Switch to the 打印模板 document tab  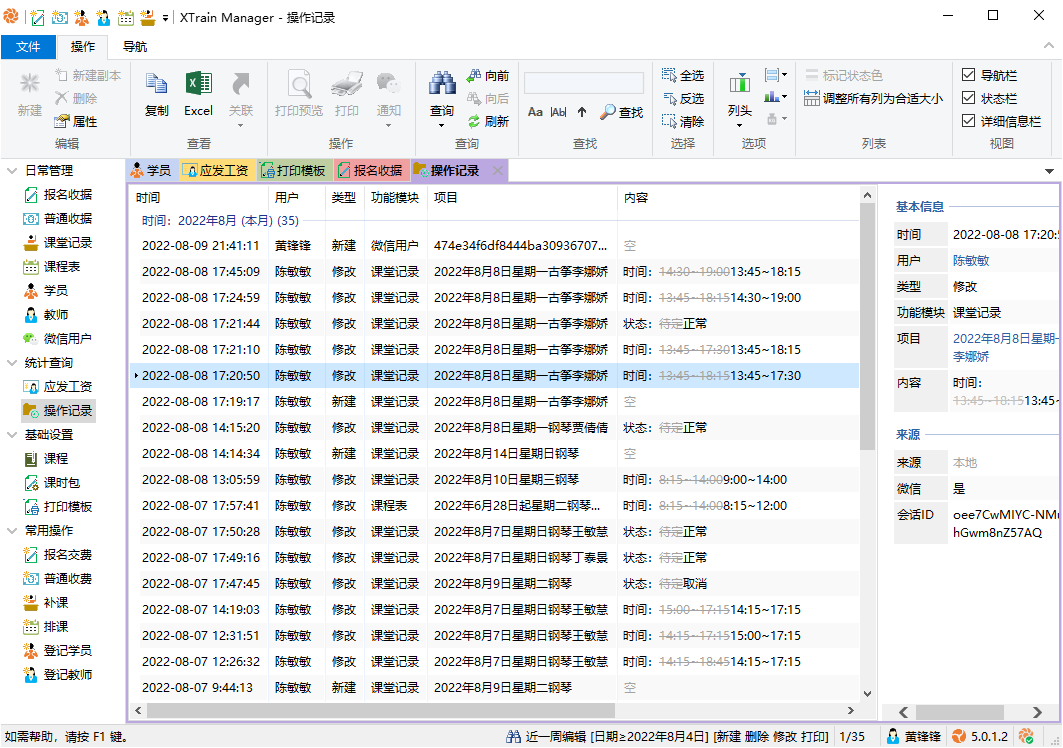pyautogui.click(x=294, y=170)
